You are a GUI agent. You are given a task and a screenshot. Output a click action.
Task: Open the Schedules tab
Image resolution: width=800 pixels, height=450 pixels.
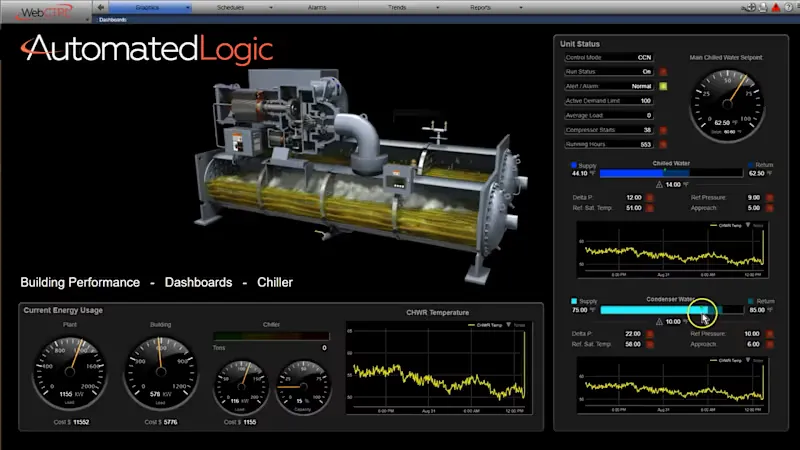pos(230,8)
